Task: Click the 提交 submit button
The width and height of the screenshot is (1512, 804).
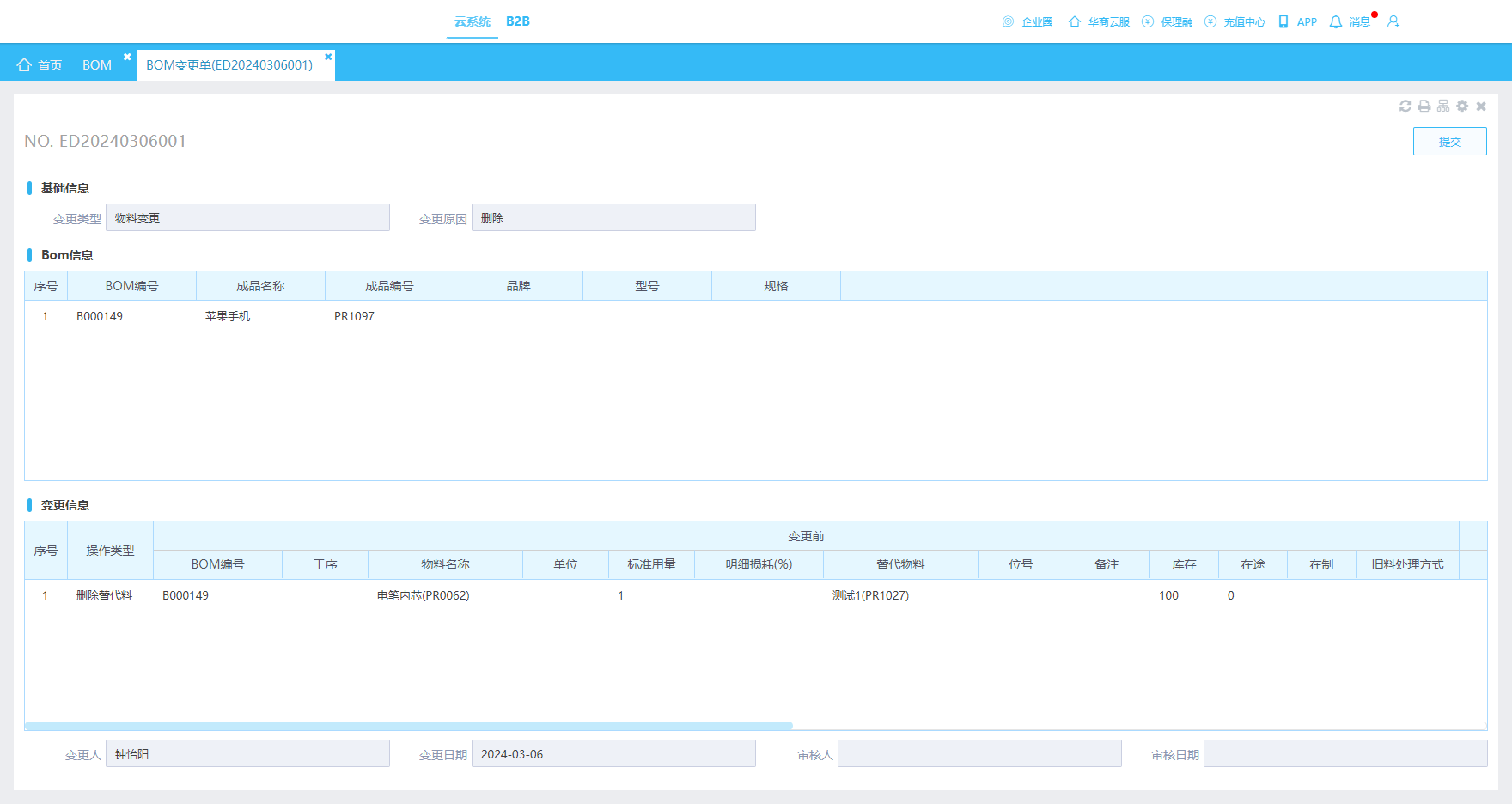Action: 1450,142
